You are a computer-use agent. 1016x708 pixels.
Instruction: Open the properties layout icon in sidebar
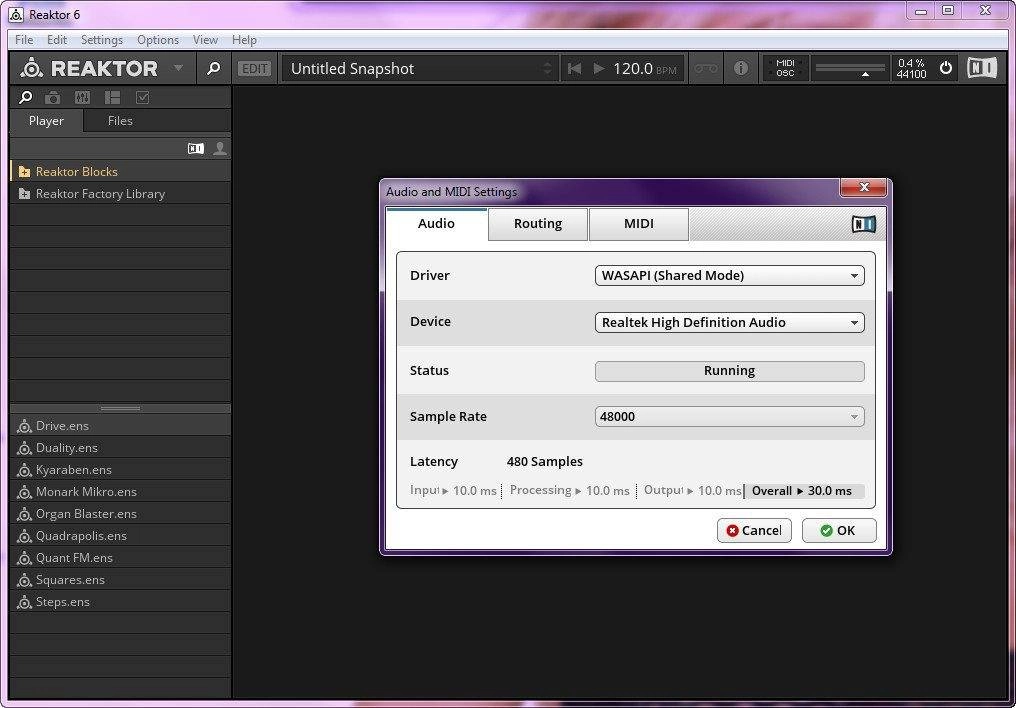click(x=113, y=98)
